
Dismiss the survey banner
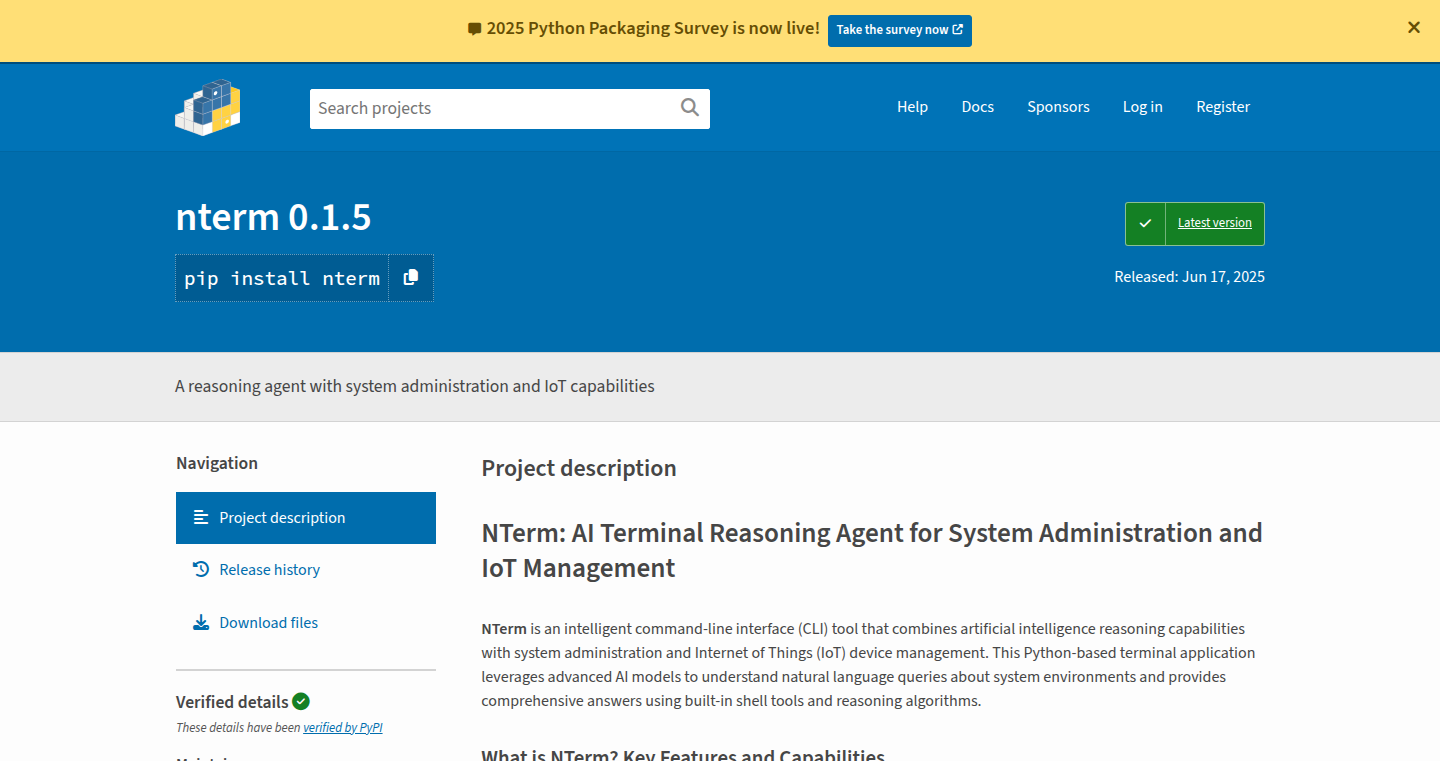pyautogui.click(x=1414, y=28)
